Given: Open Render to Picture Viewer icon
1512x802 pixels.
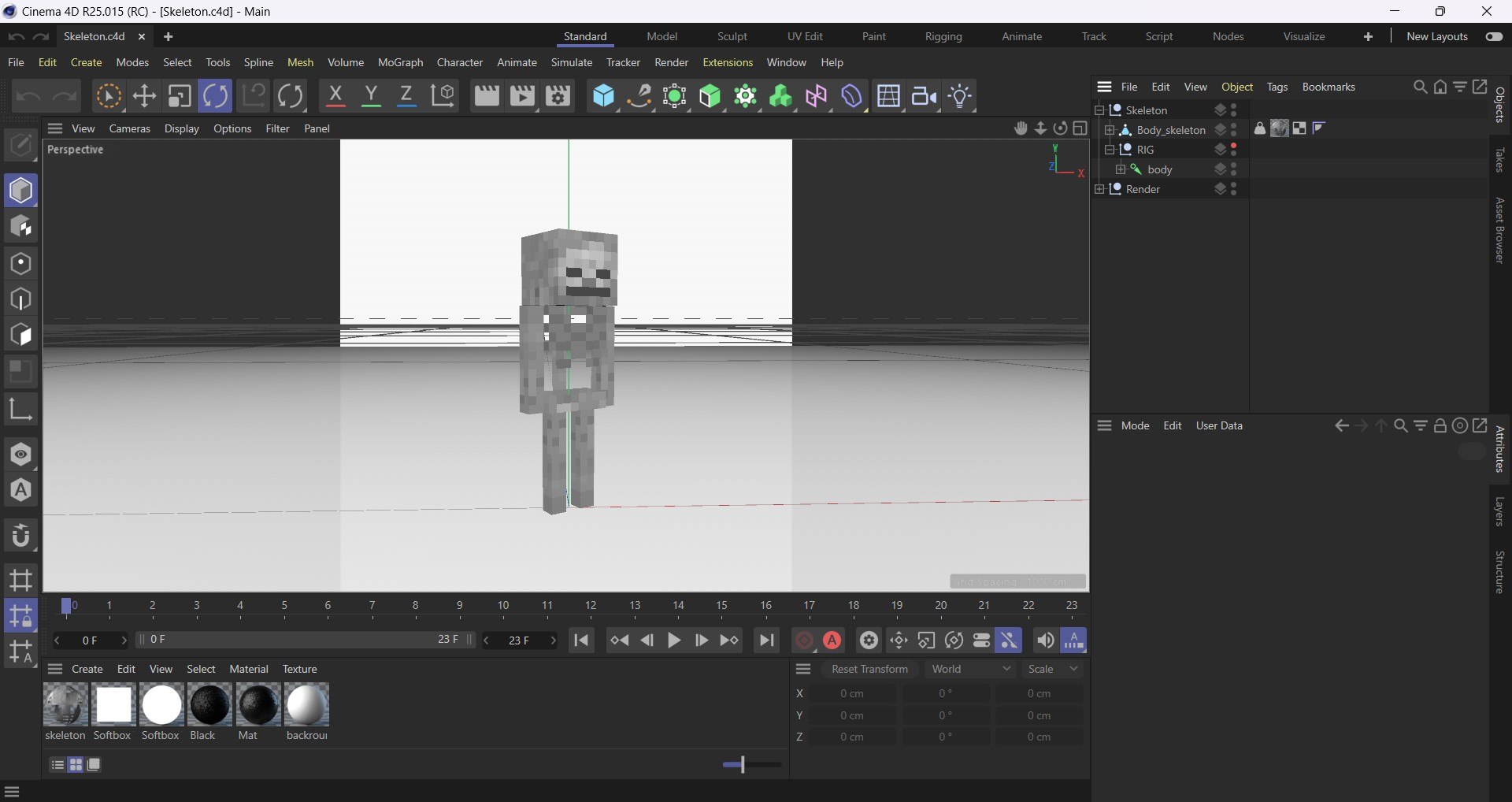Looking at the screenshot, I should click(x=522, y=96).
